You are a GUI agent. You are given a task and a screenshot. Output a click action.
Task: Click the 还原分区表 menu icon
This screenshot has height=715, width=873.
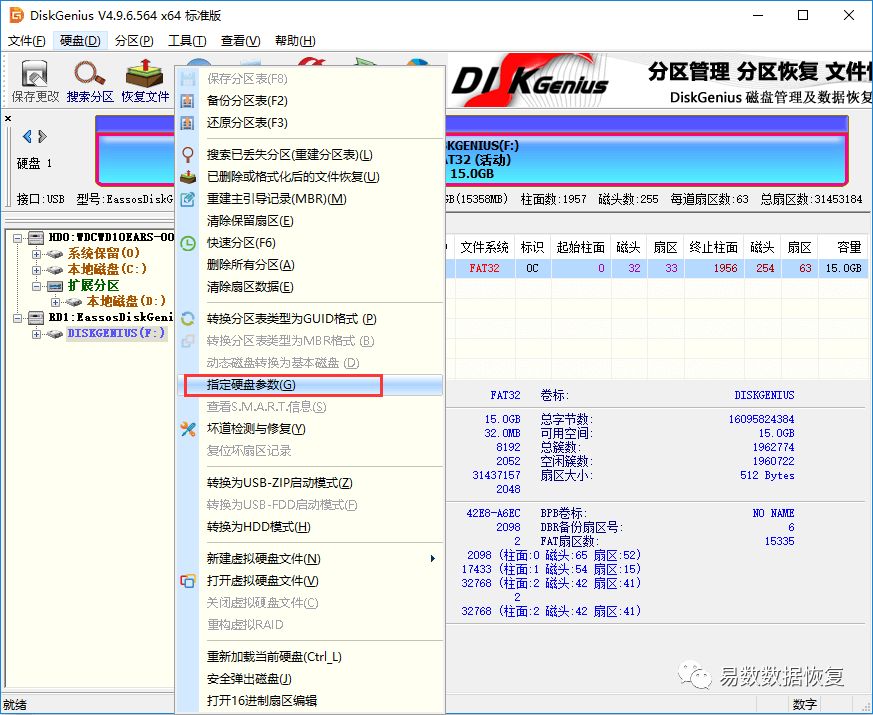(x=188, y=123)
